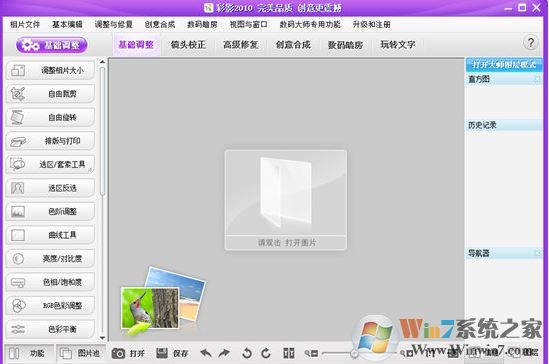Image resolution: width=549 pixels, height=364 pixels.
Task: Click the zoom-out magnifier icon
Action: pos(311,354)
